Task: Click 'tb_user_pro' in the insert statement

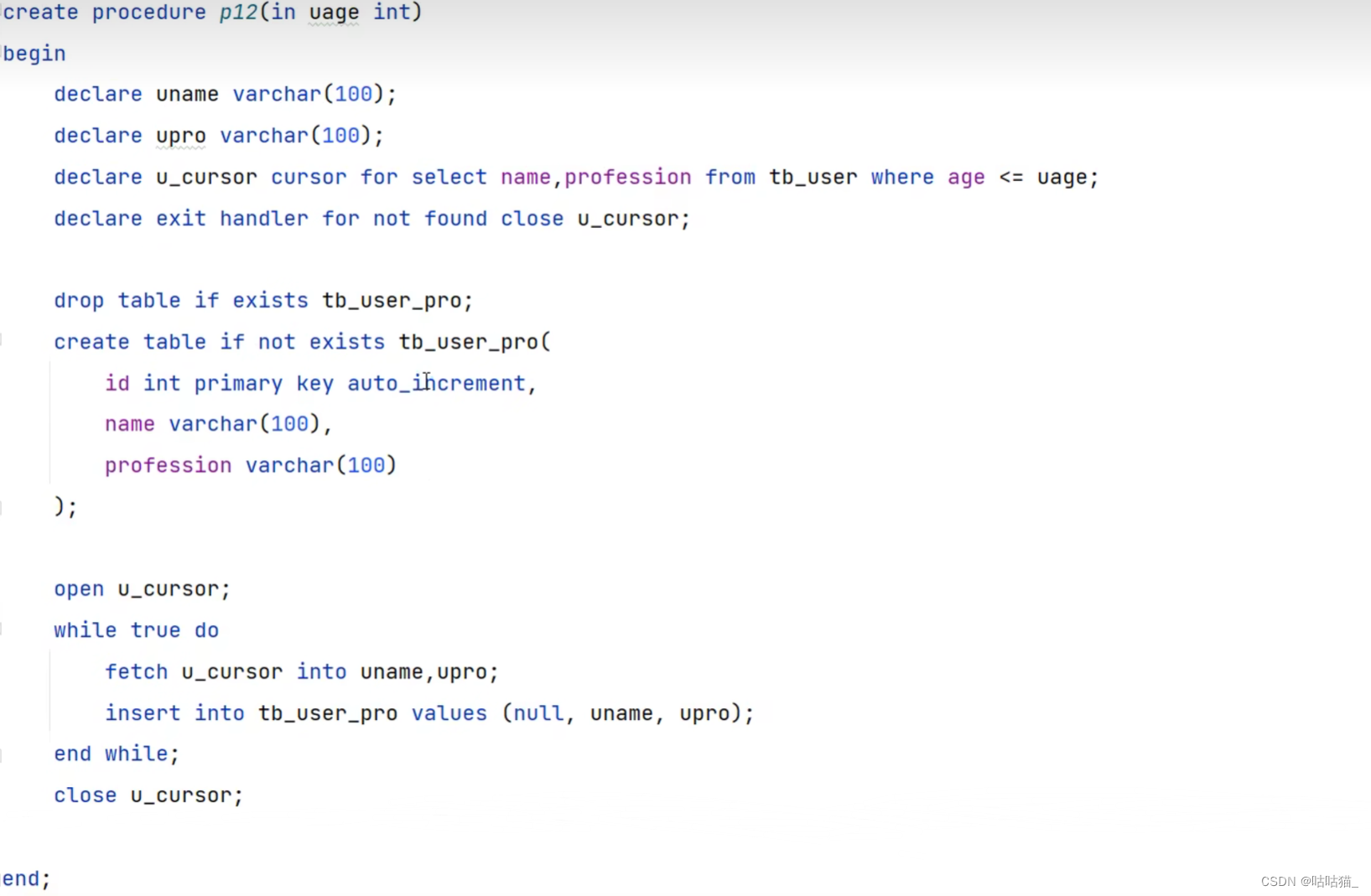Action: click(x=328, y=714)
